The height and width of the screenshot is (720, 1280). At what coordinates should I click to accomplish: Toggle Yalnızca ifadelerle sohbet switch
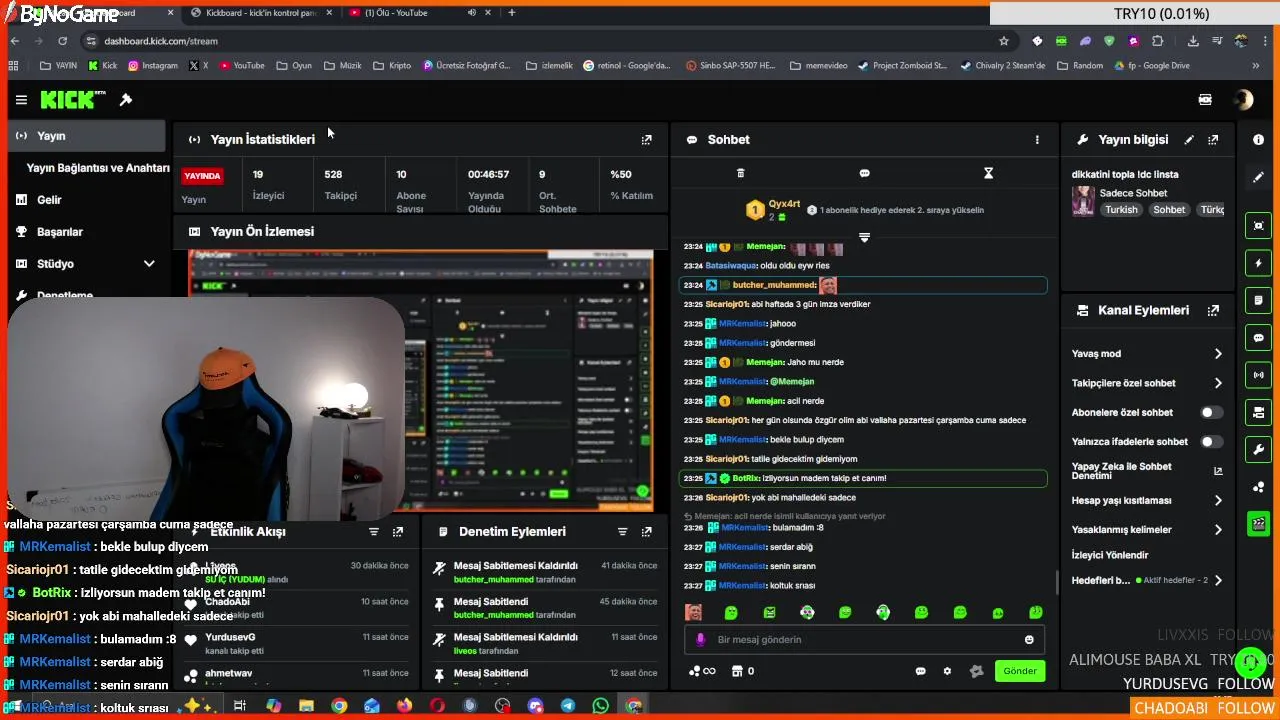coord(1211,441)
